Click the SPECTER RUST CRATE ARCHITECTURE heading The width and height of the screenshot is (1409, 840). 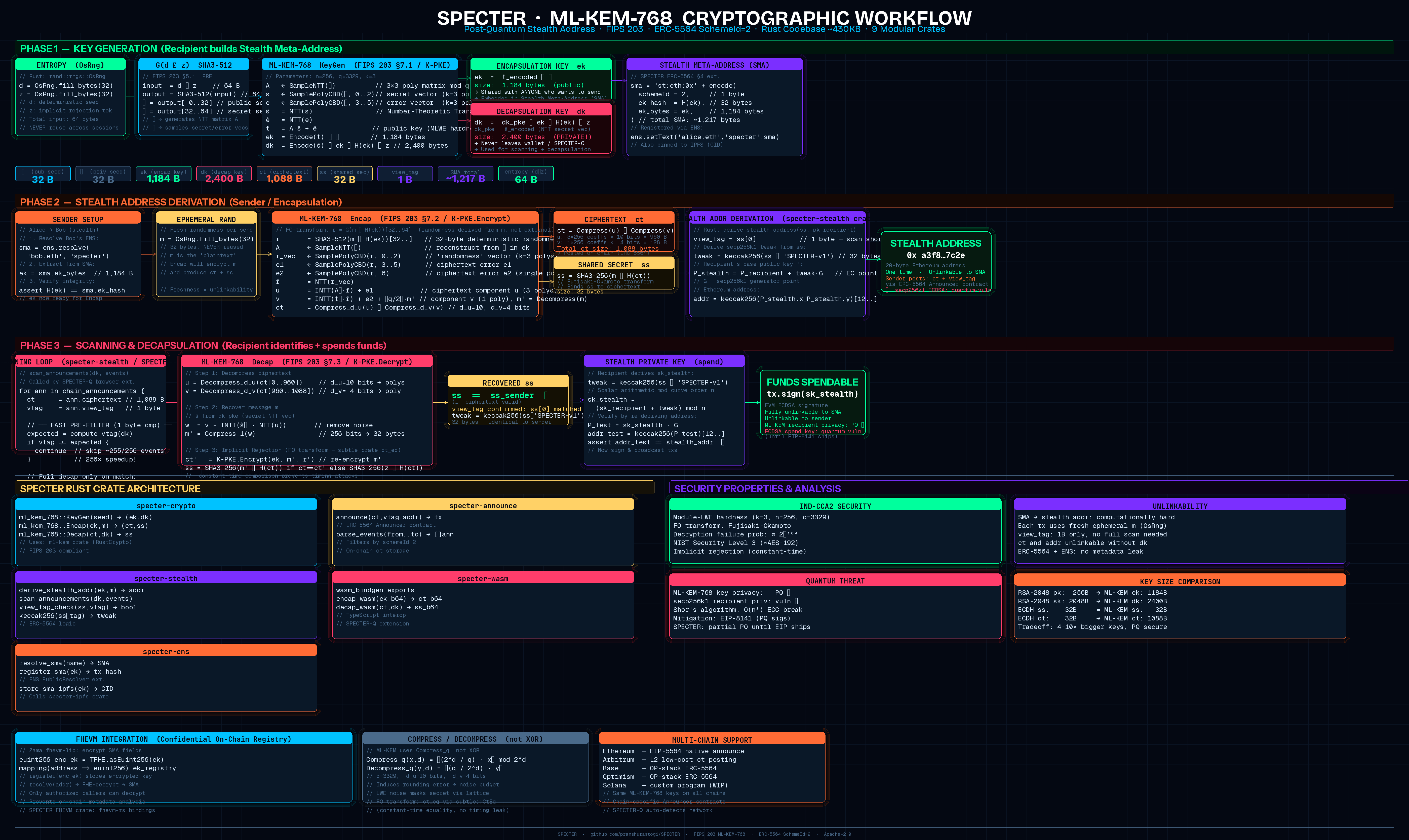tap(110, 488)
